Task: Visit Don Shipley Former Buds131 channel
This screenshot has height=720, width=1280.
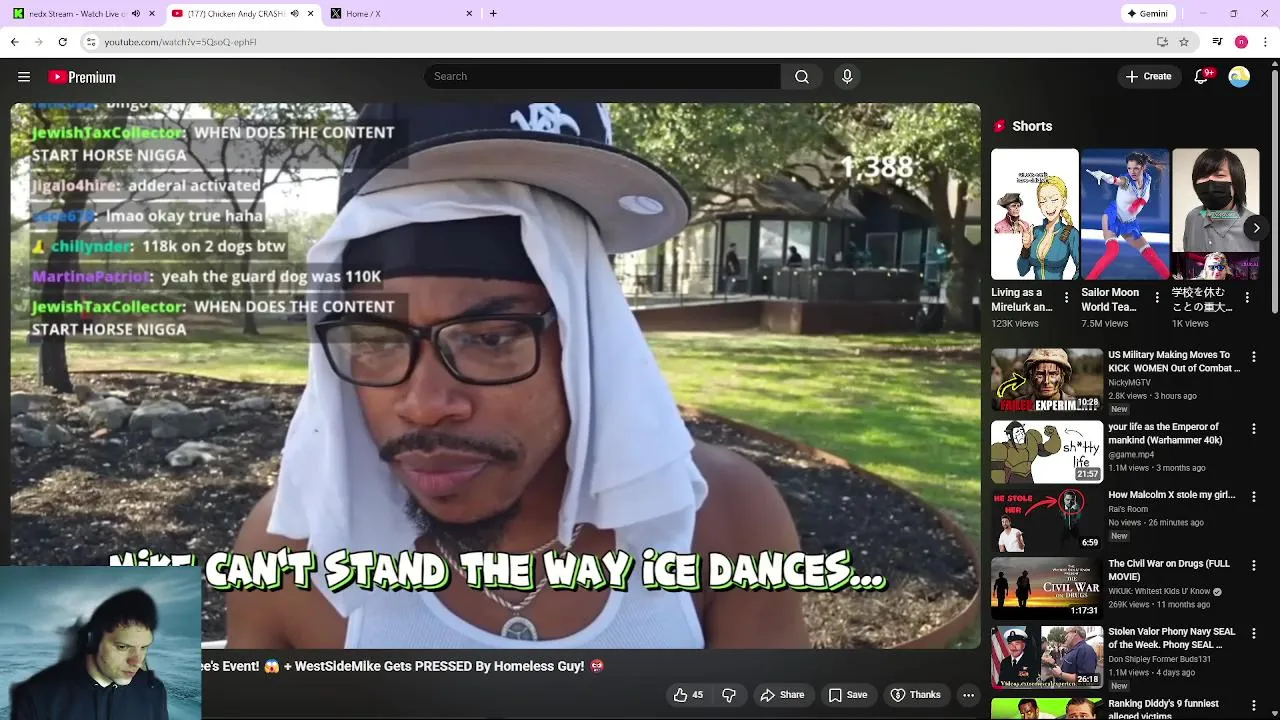Action: (x=1159, y=659)
